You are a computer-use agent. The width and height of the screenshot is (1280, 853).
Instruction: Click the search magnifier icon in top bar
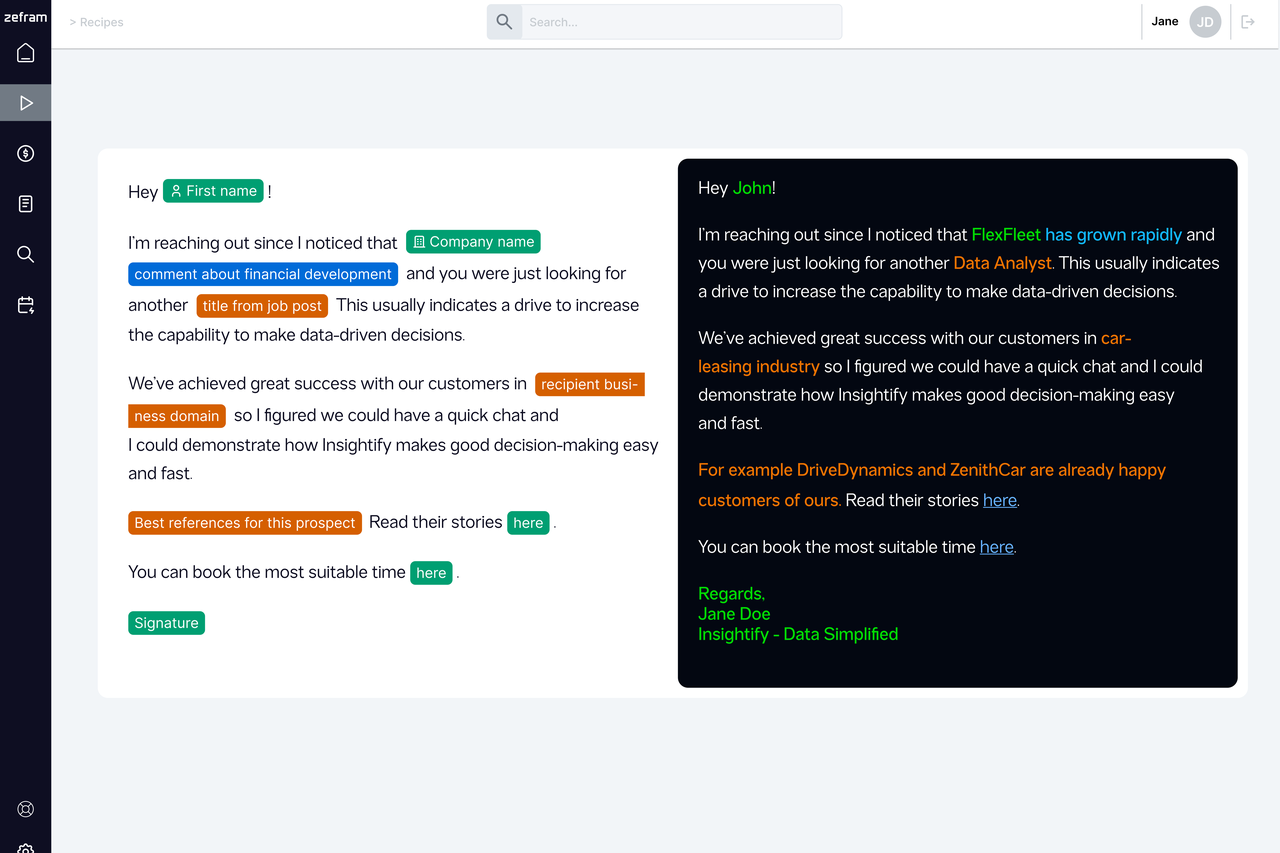click(504, 22)
